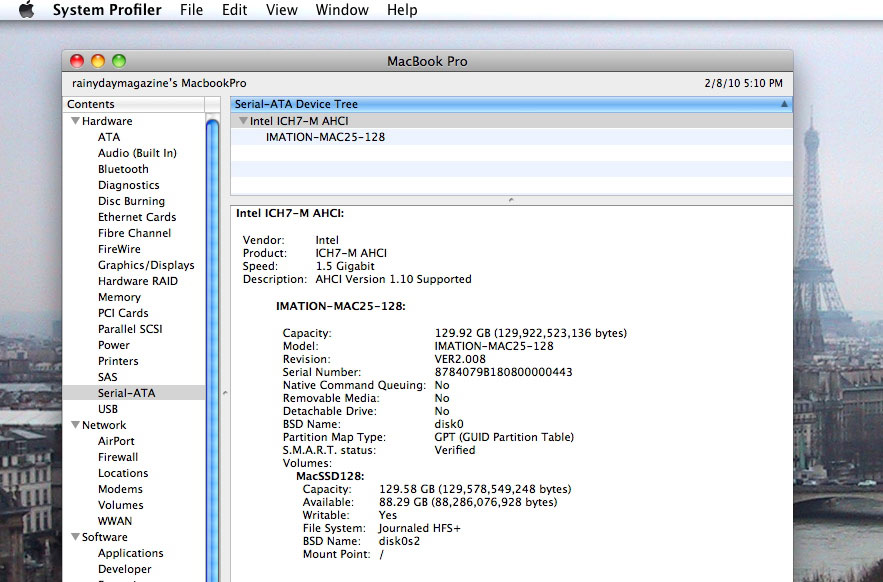Select WWAN under Network
Screen dimensions: 883x582
point(115,521)
